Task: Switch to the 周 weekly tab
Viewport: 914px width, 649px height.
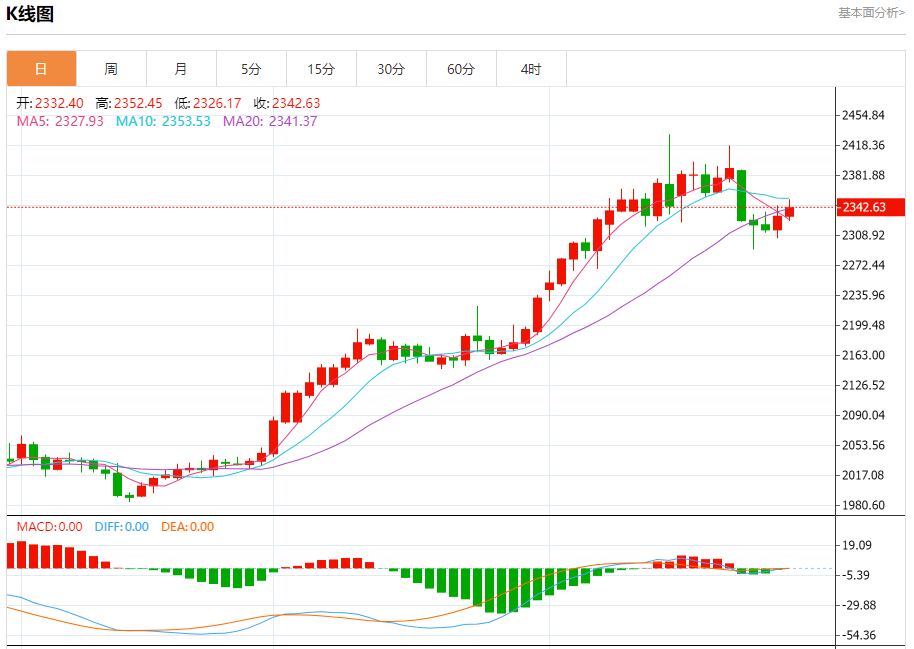Action: point(111,69)
